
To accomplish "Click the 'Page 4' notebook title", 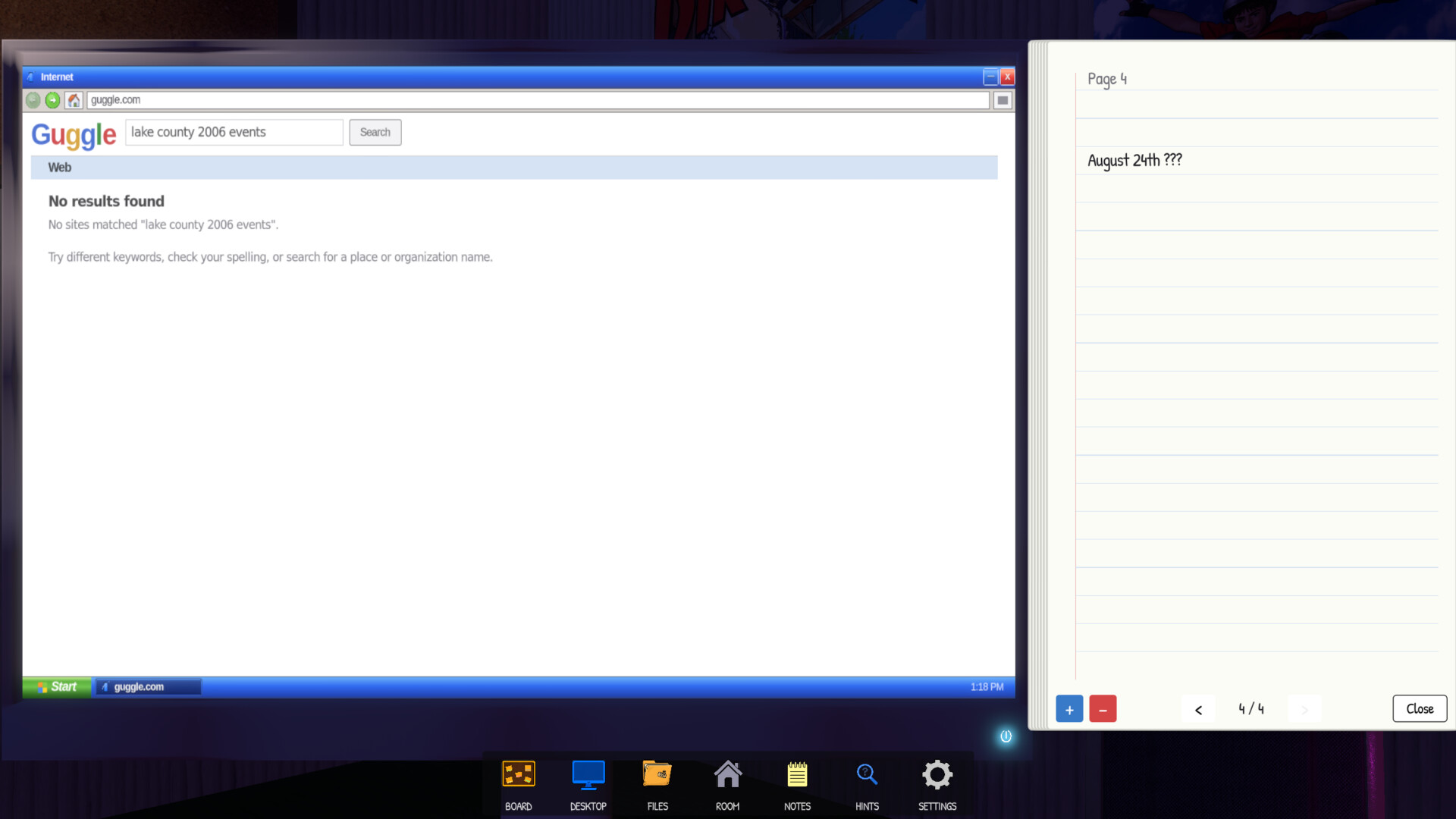I will click(x=1107, y=79).
